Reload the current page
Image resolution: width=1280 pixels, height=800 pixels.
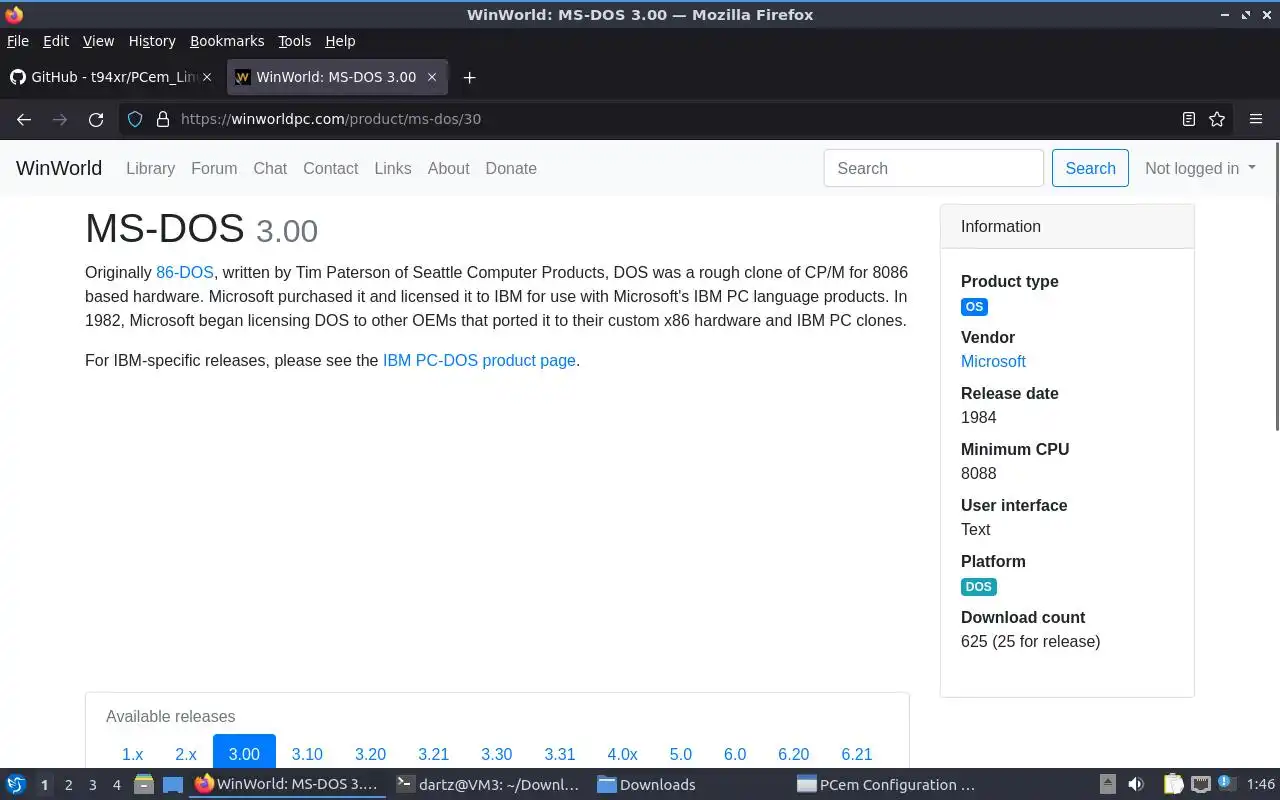[x=96, y=119]
